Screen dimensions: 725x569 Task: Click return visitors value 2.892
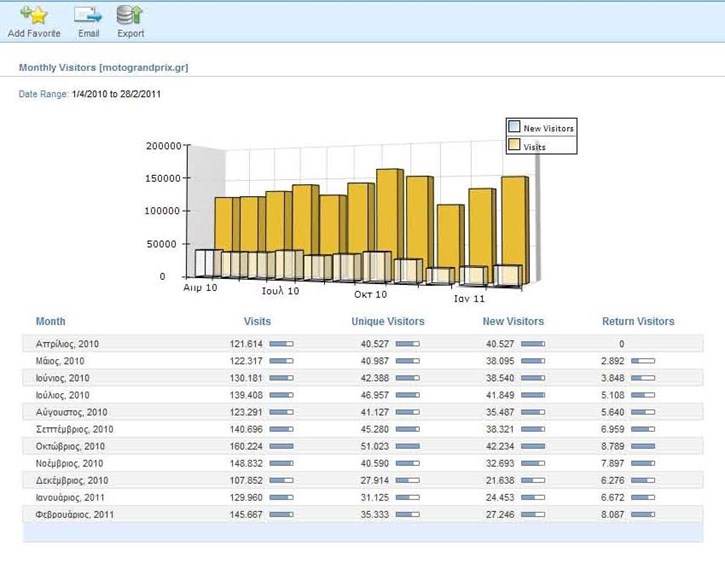pyautogui.click(x=613, y=361)
